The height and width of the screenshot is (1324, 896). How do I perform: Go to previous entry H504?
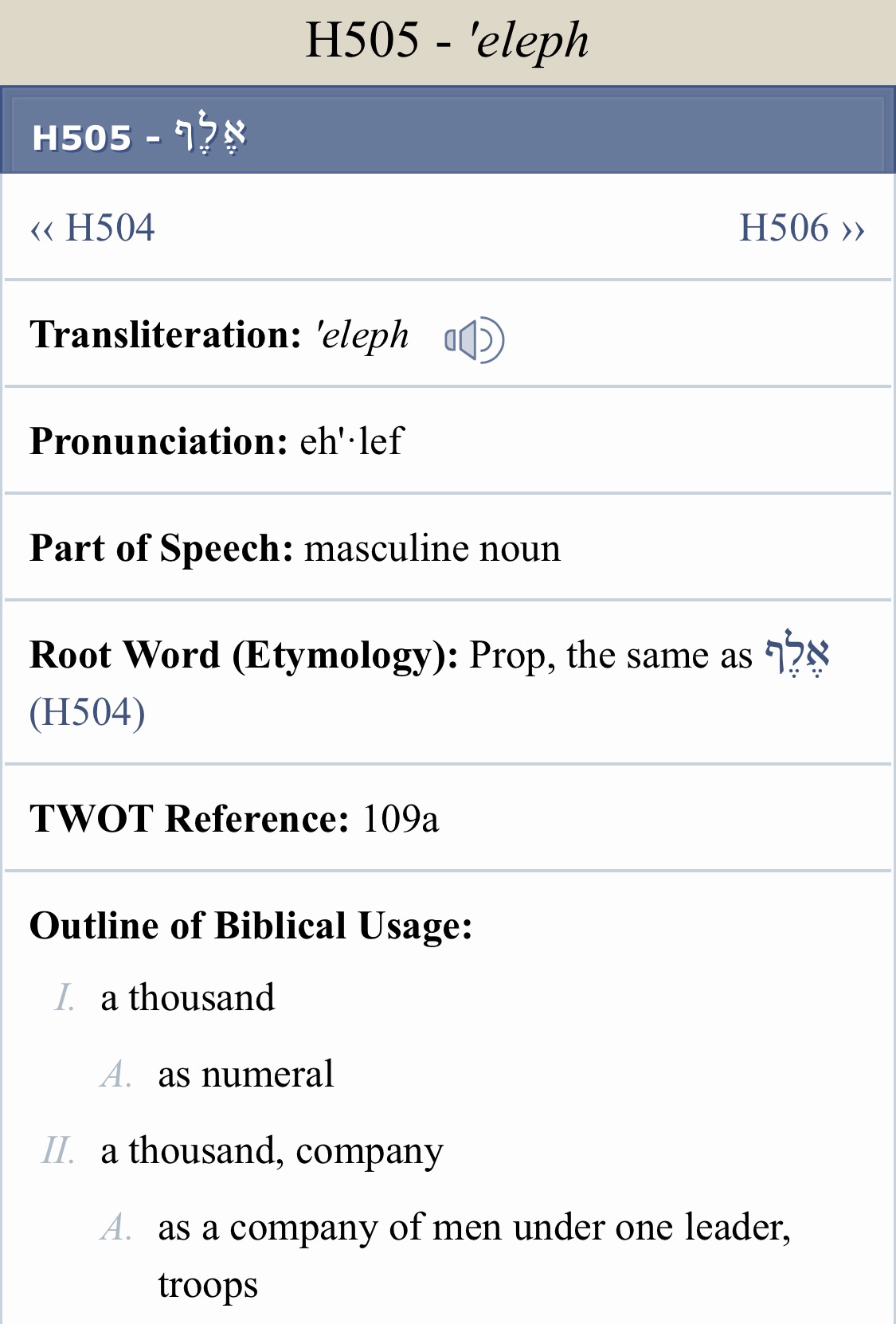[x=92, y=228]
